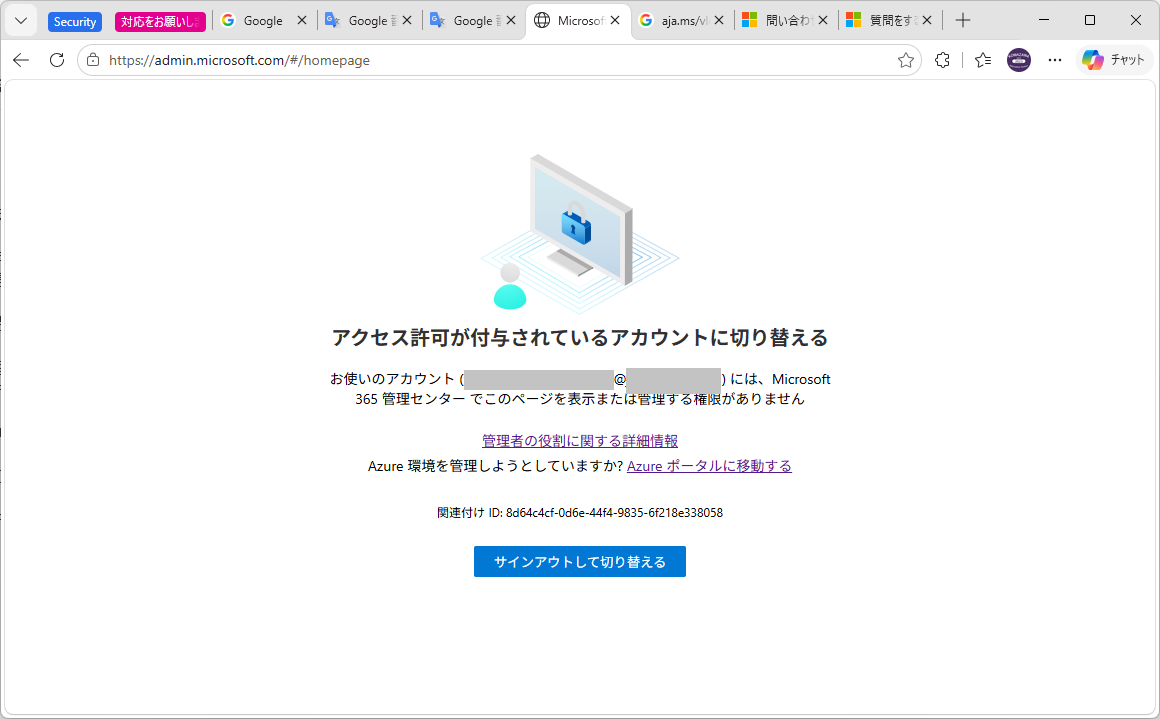
Task: Close the active Microsoft tab
Action: [x=615, y=21]
